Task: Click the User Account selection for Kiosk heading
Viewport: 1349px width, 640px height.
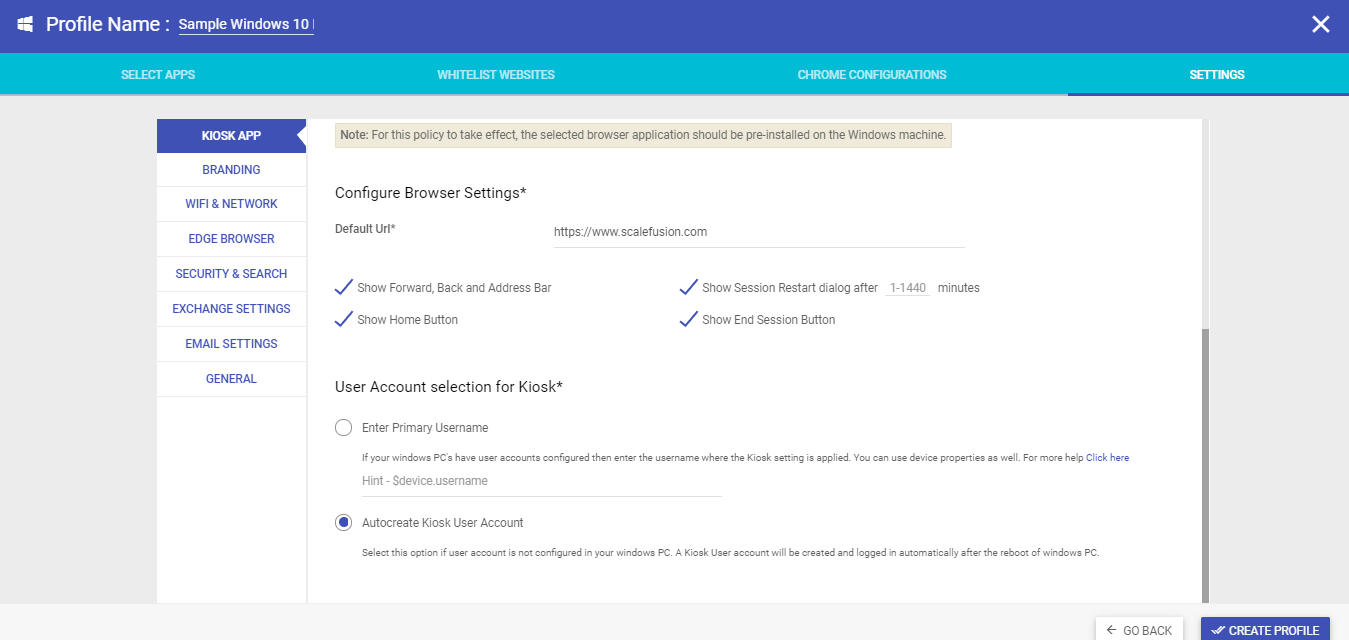Action: click(449, 387)
